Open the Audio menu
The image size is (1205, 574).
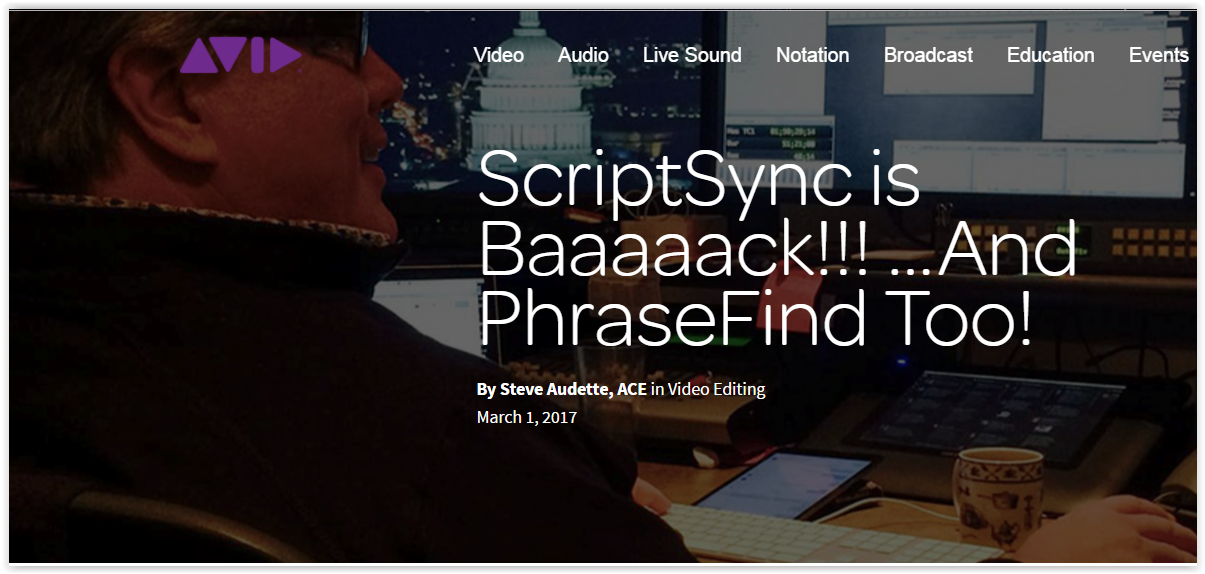tap(583, 55)
